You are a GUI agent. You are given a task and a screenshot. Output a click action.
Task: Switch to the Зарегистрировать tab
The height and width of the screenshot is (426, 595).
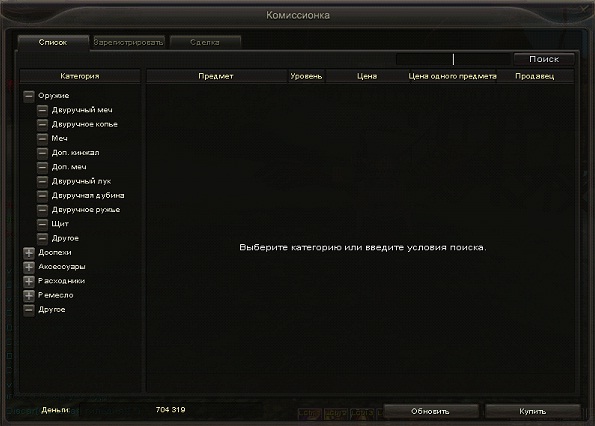coord(129,42)
